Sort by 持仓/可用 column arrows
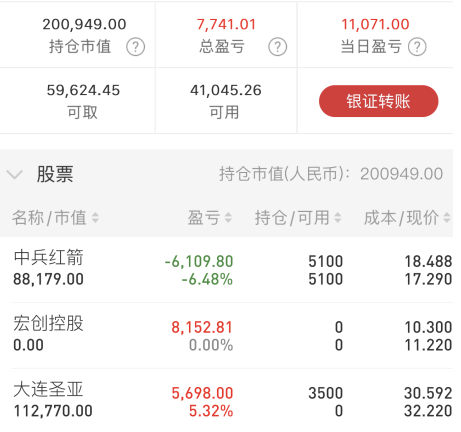 pos(338,218)
